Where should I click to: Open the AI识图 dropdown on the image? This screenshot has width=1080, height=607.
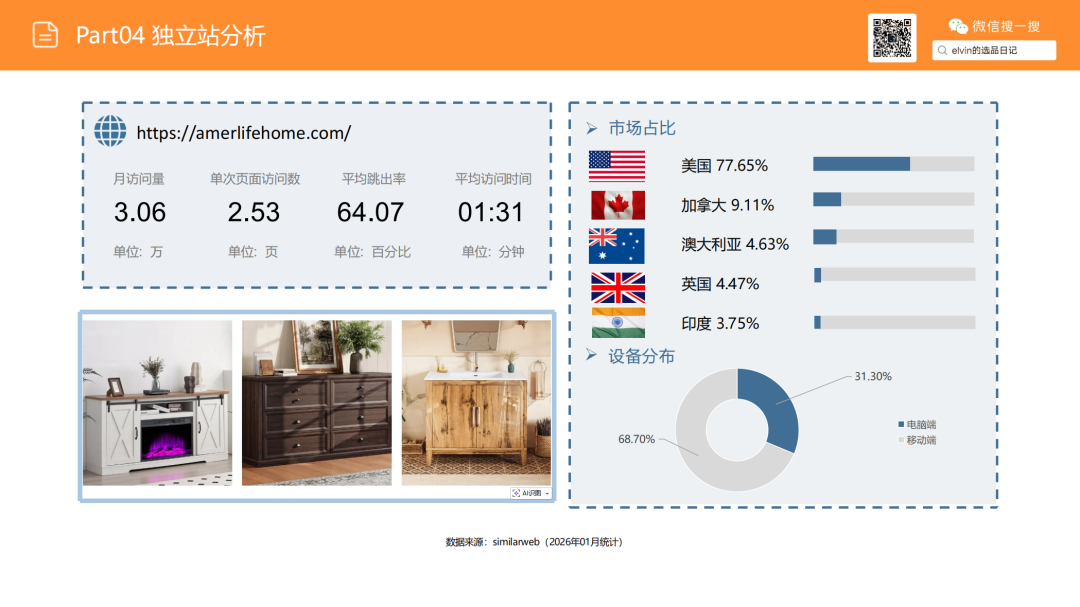point(530,493)
